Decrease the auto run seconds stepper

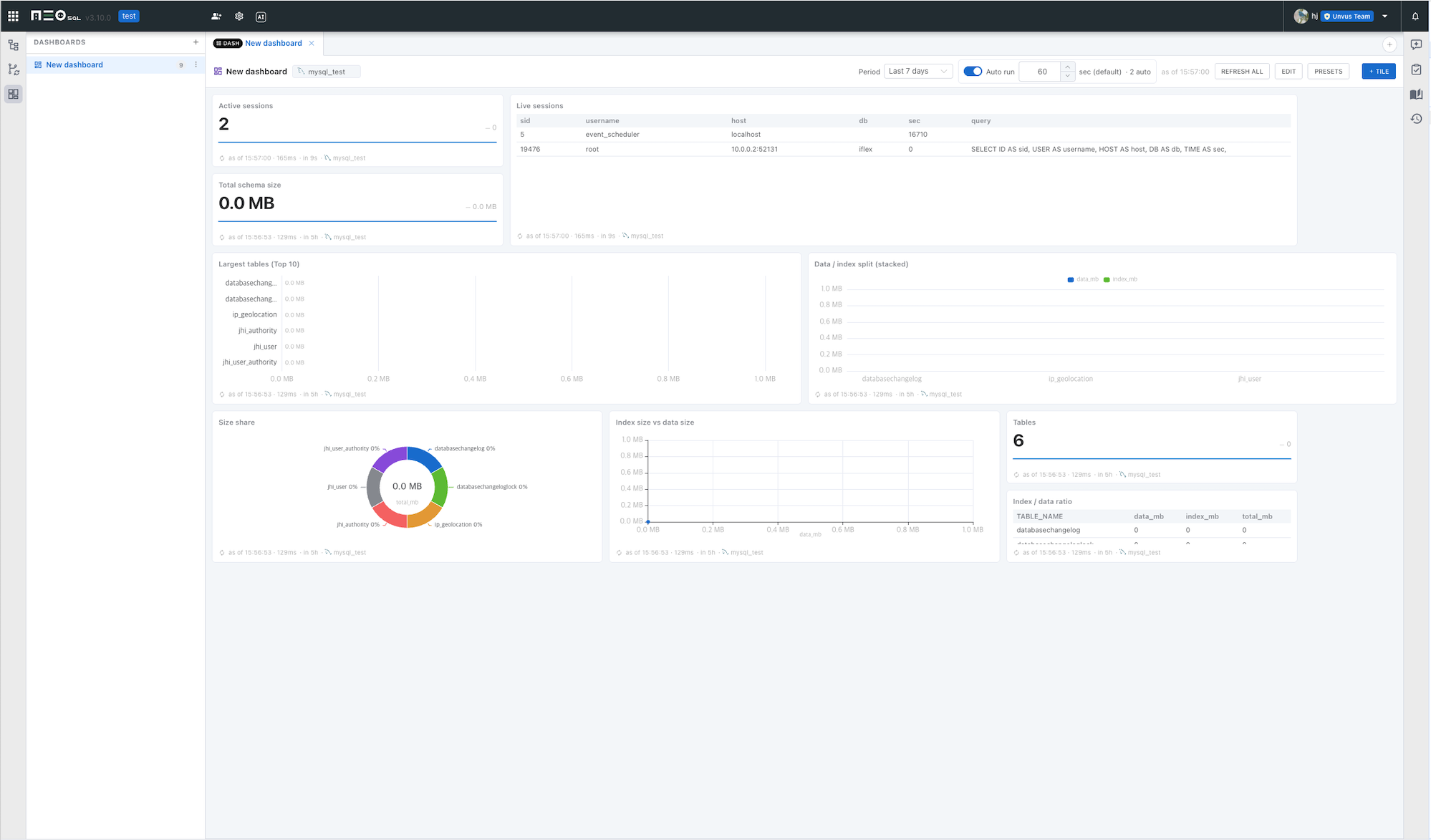(x=1067, y=76)
